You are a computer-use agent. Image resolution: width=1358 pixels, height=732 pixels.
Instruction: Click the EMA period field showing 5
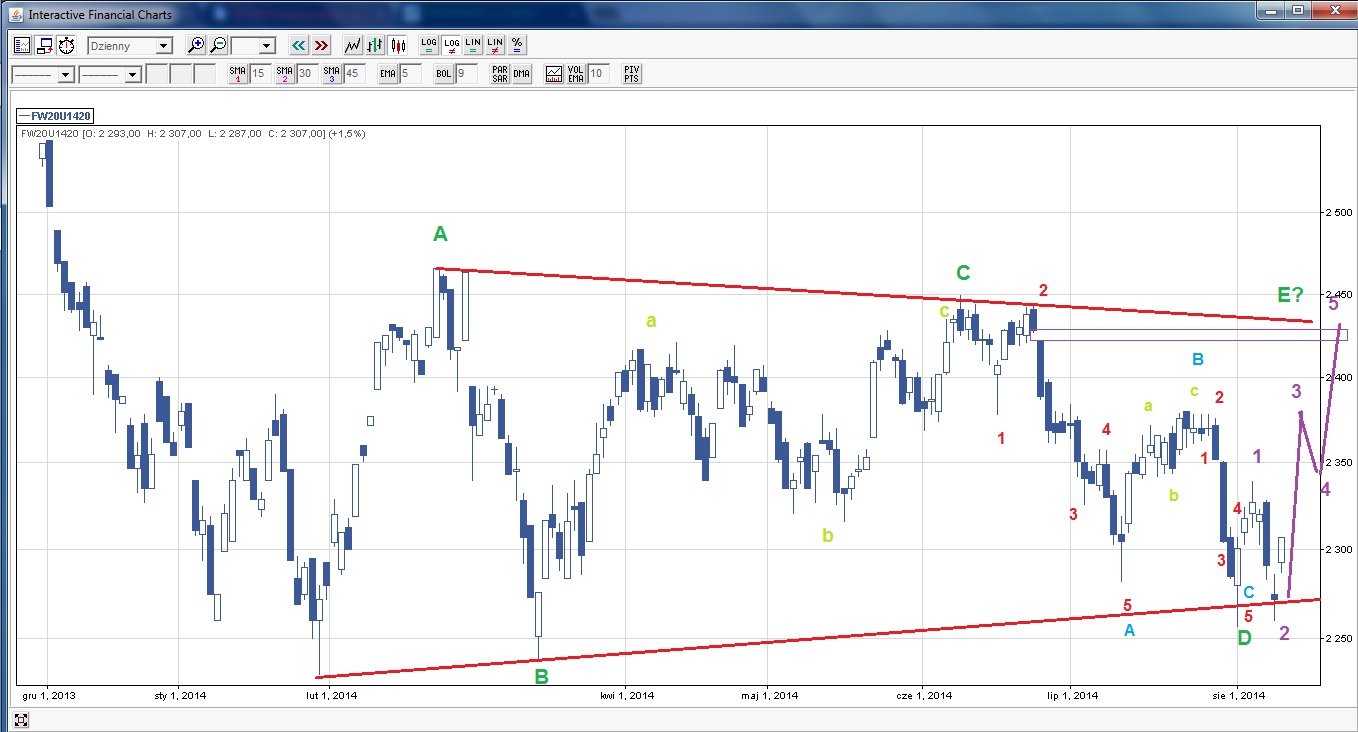410,74
